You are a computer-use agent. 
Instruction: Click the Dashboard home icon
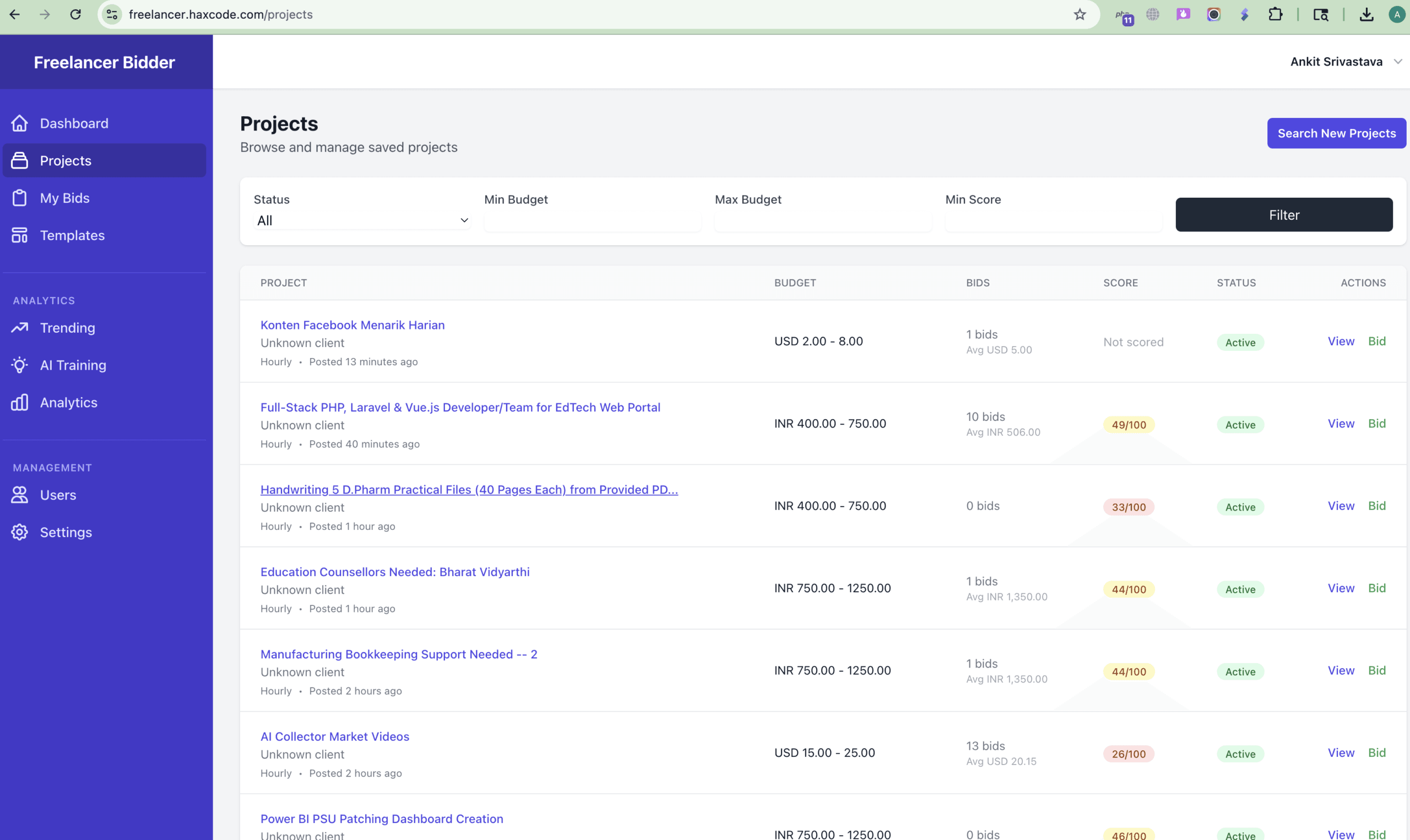pyautogui.click(x=19, y=123)
